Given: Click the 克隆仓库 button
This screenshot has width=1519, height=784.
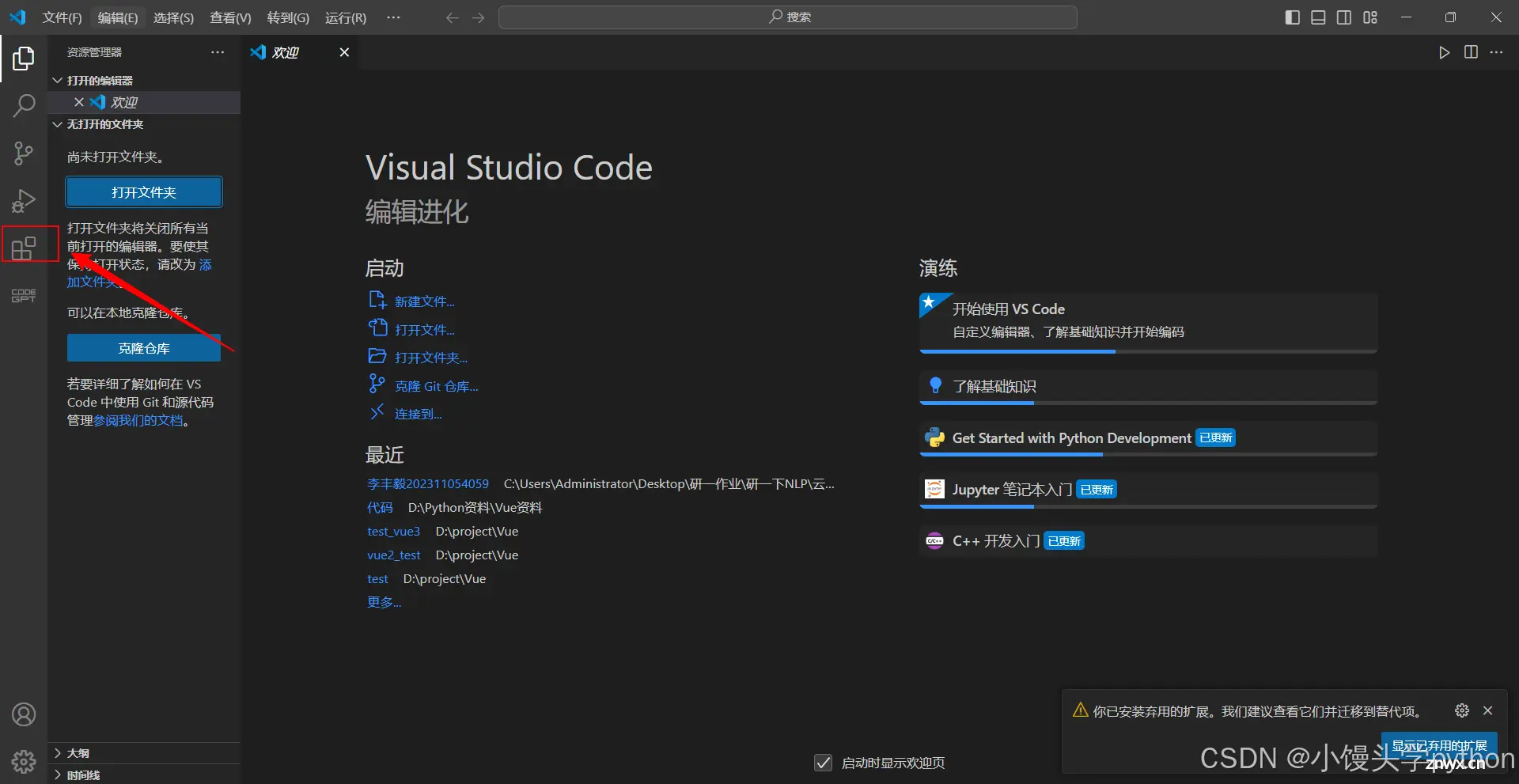Looking at the screenshot, I should 144,348.
